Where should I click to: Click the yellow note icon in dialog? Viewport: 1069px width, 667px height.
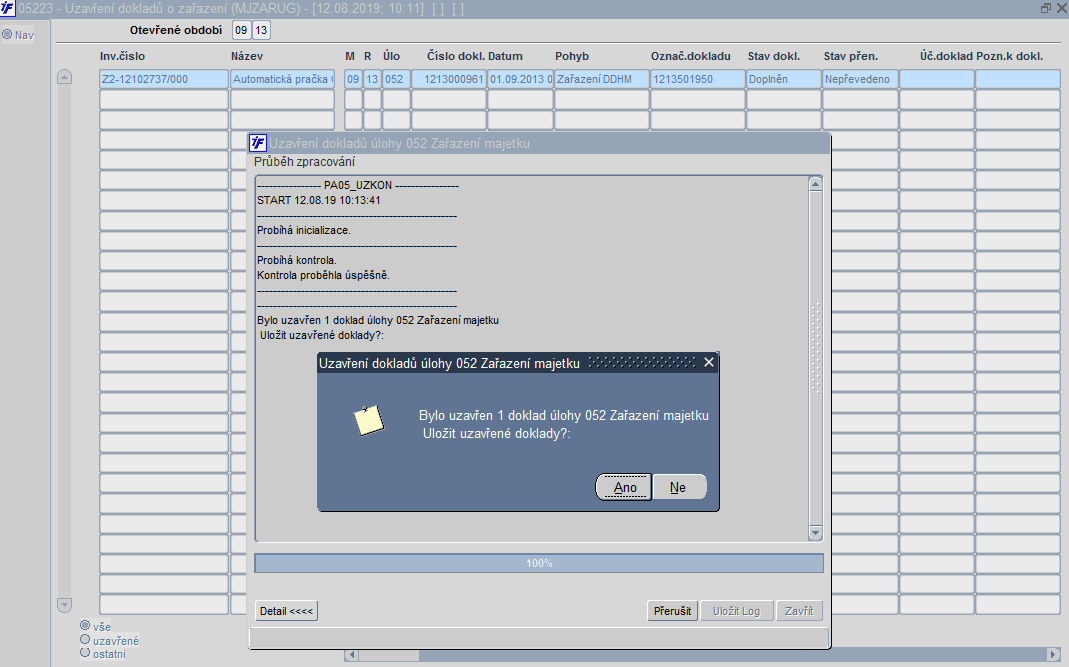tap(369, 420)
